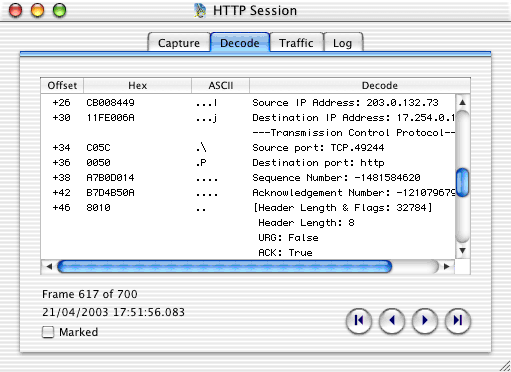Click offset +42 cell

(x=61, y=193)
